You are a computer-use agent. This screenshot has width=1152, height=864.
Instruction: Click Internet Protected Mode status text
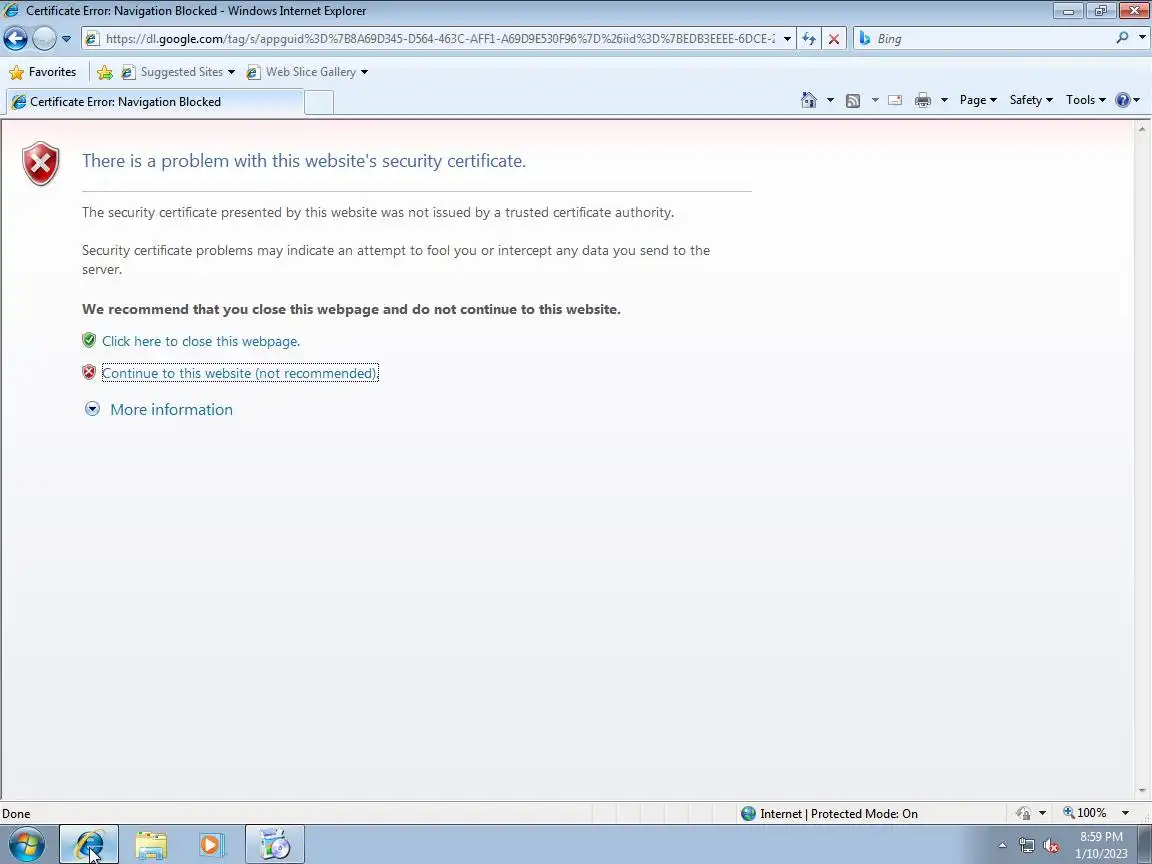point(838,813)
